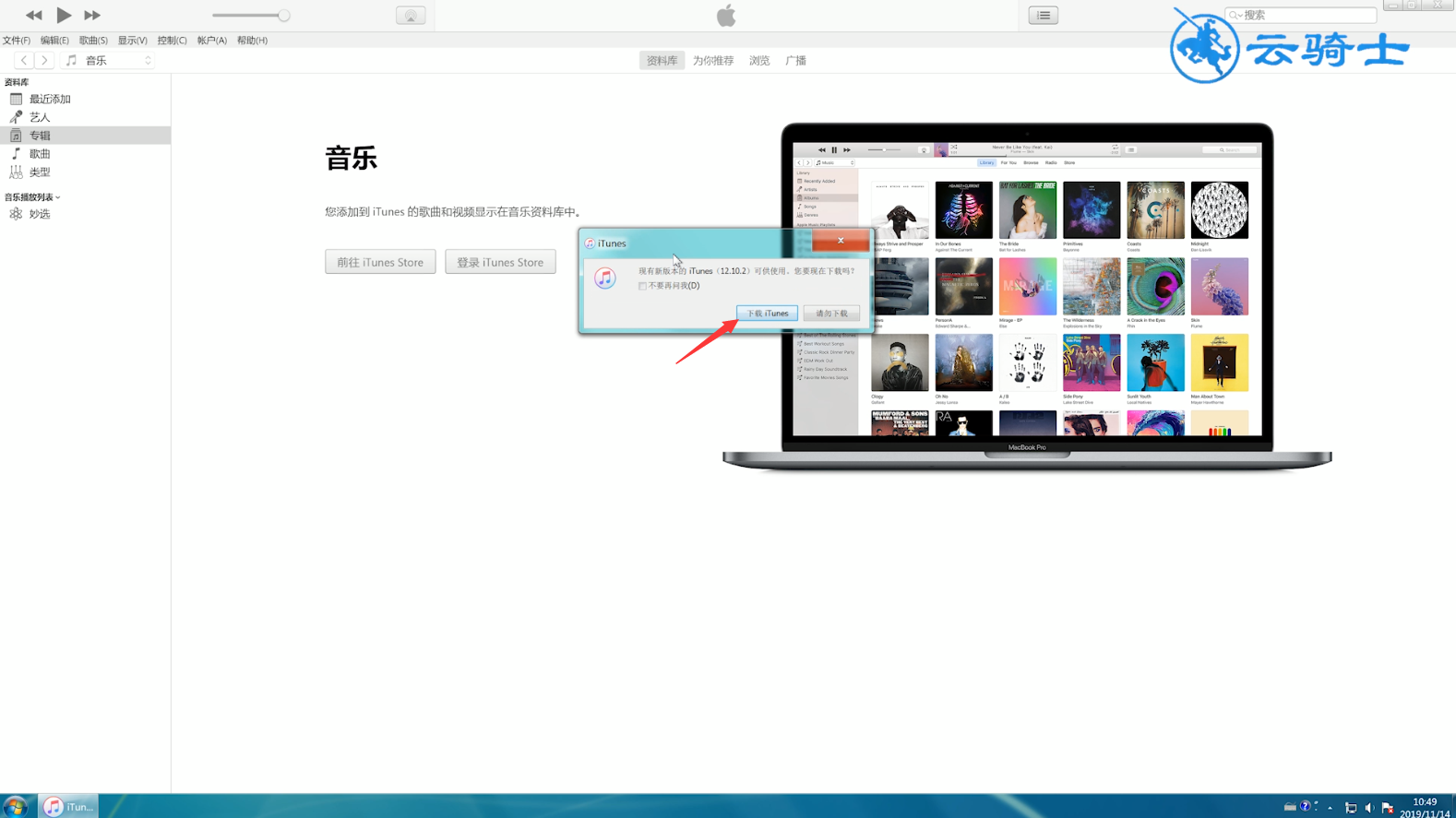Switch to the 广播 tab

pyautogui.click(x=795, y=61)
